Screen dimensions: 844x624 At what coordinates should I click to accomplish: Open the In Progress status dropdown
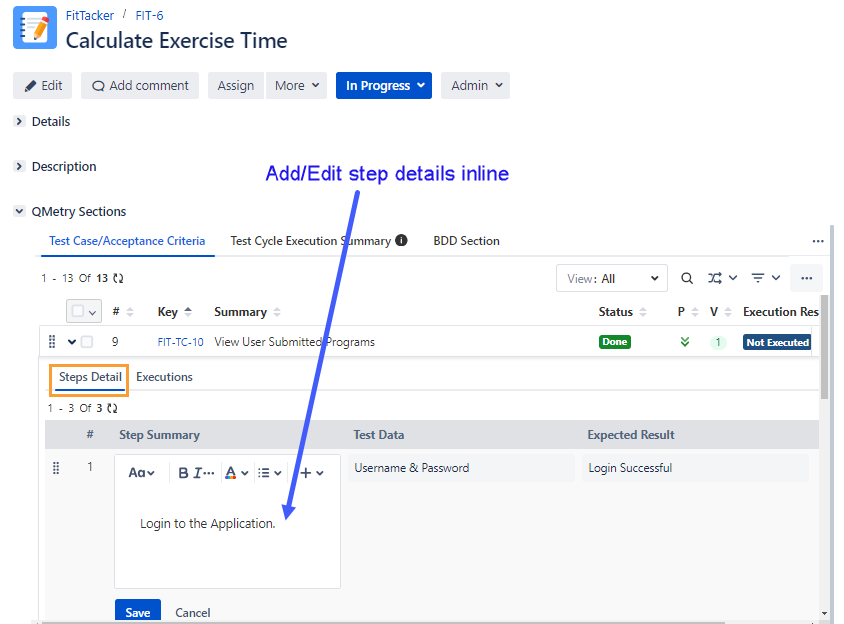point(384,86)
